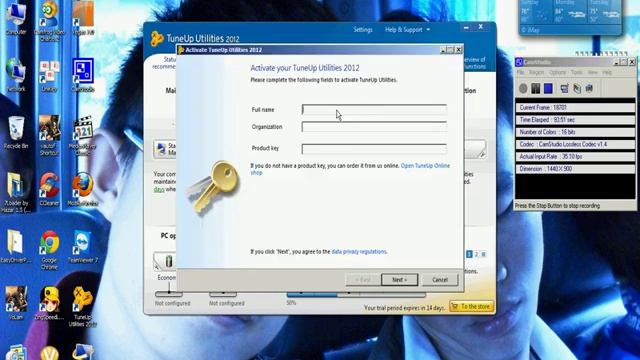Click the Economy Mode battery icon in TuneUp
Image resolution: width=640 pixels, height=360 pixels.
[x=169, y=261]
